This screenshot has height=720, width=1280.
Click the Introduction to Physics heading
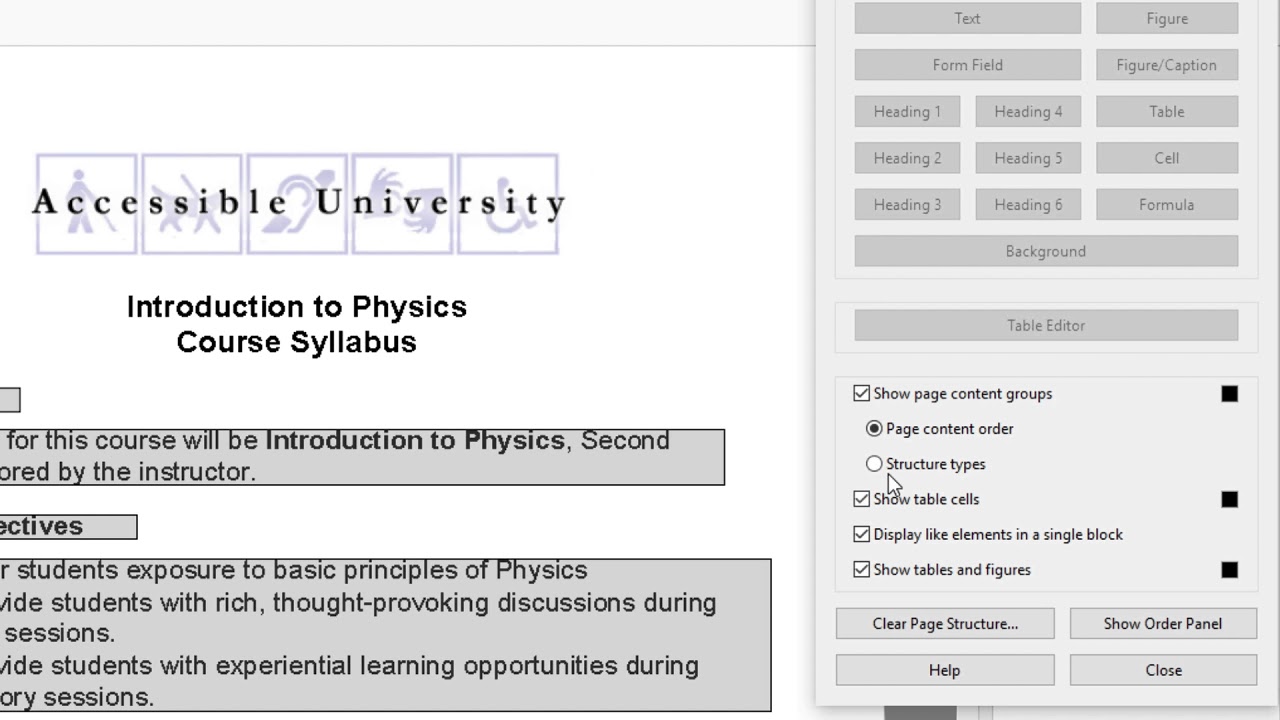[297, 307]
